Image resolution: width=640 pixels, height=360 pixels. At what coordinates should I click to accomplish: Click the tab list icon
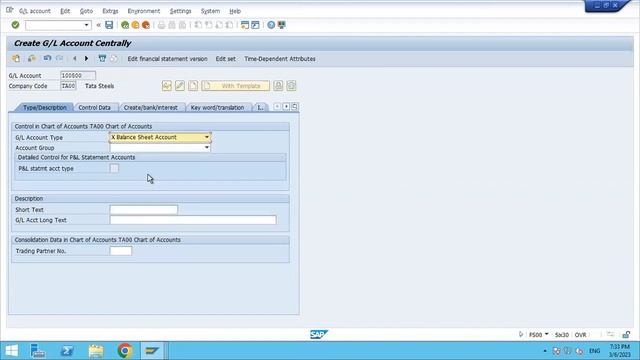coord(295,107)
